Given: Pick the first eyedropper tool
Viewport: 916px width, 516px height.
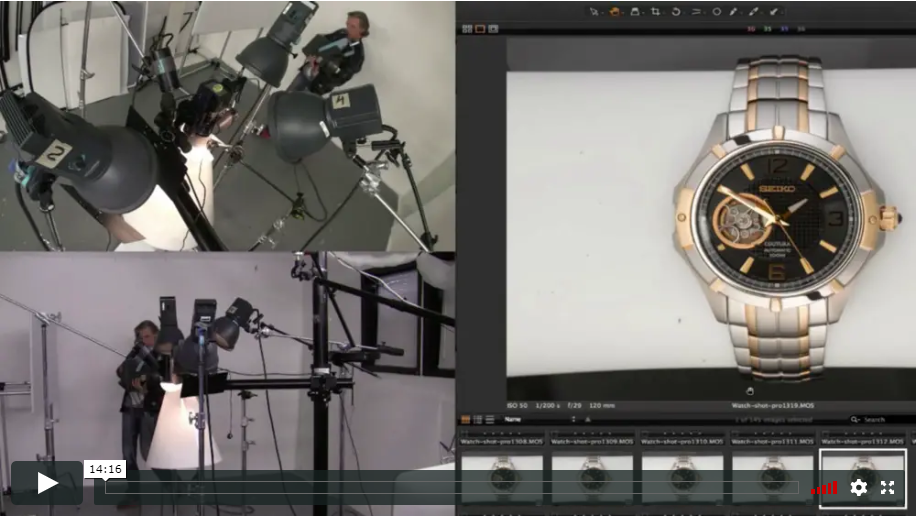Looking at the screenshot, I should (x=734, y=12).
